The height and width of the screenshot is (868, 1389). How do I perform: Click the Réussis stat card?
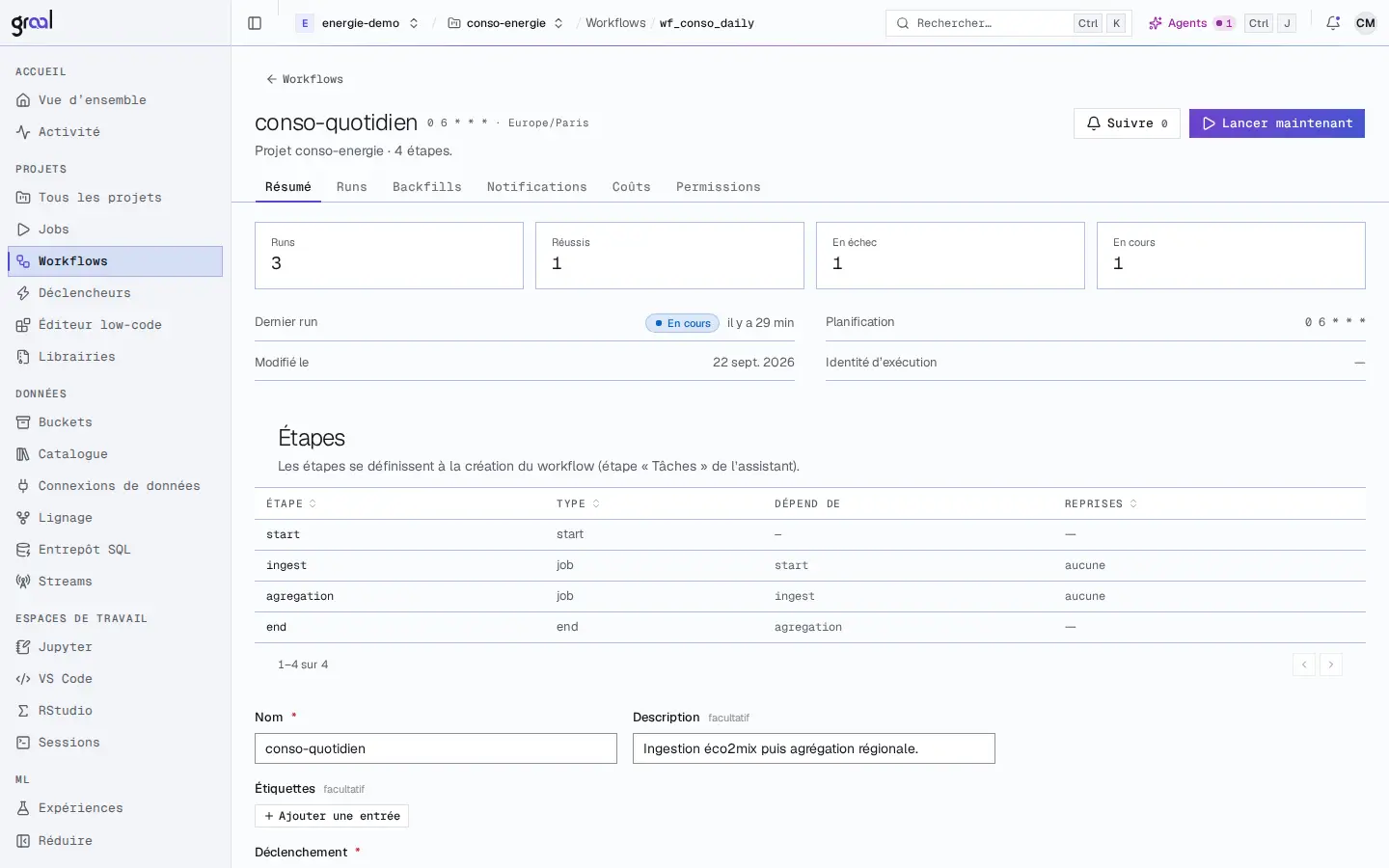[669, 256]
